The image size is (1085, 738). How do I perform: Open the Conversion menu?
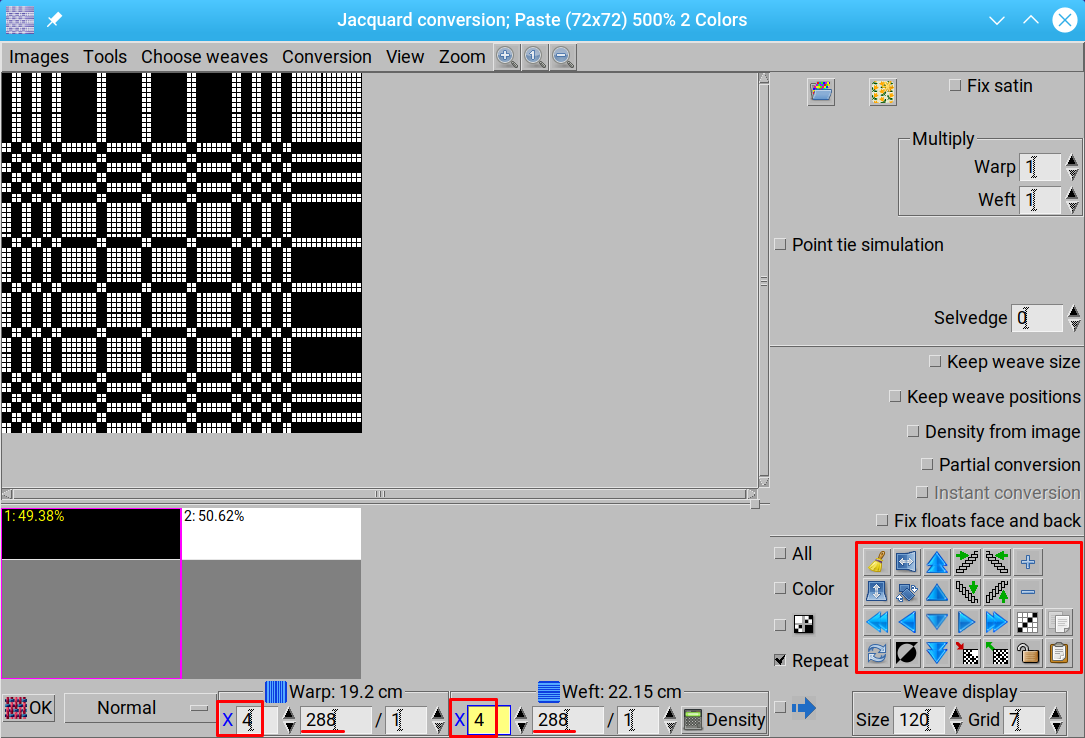coord(327,57)
